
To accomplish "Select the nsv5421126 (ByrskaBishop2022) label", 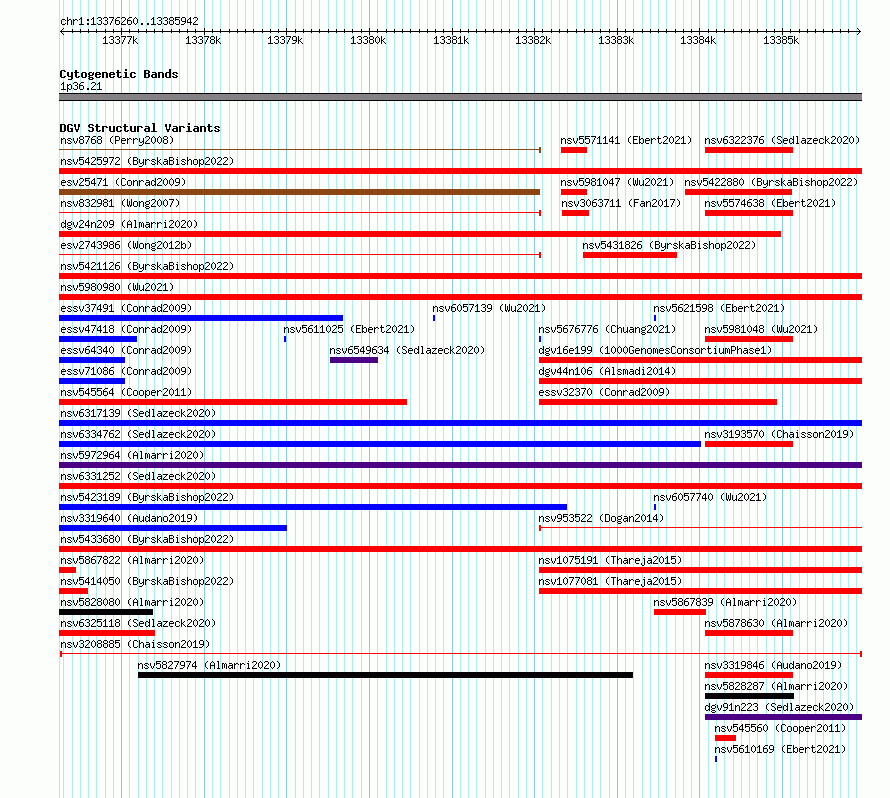I will click(147, 266).
